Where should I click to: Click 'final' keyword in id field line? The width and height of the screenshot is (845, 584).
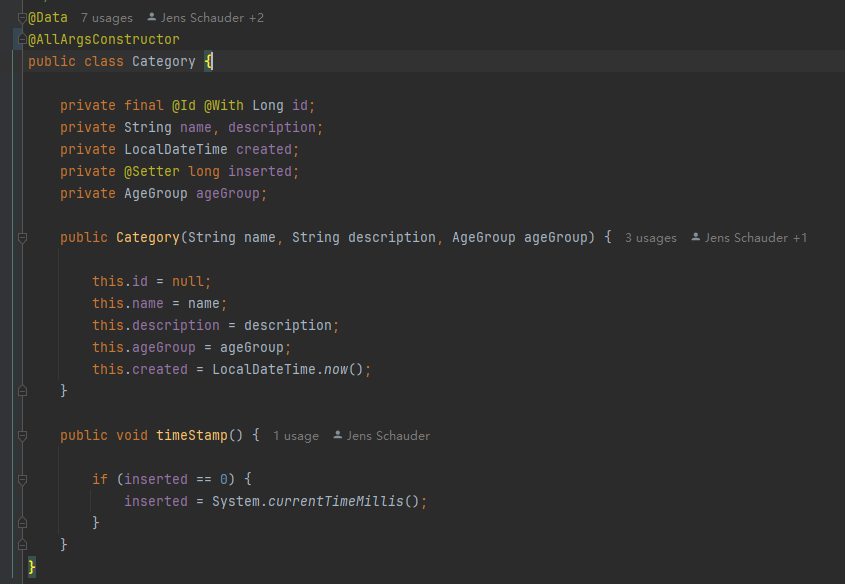pos(144,105)
